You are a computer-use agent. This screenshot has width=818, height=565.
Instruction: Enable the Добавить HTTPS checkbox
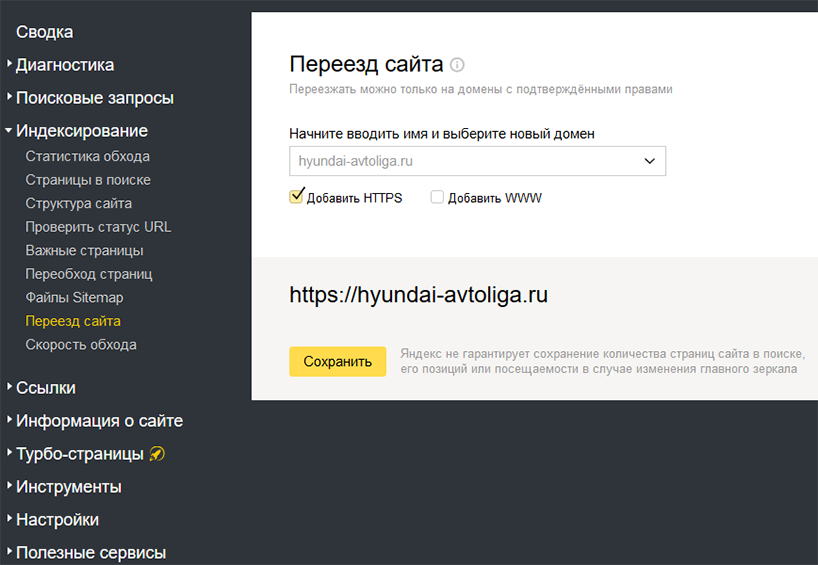click(296, 196)
